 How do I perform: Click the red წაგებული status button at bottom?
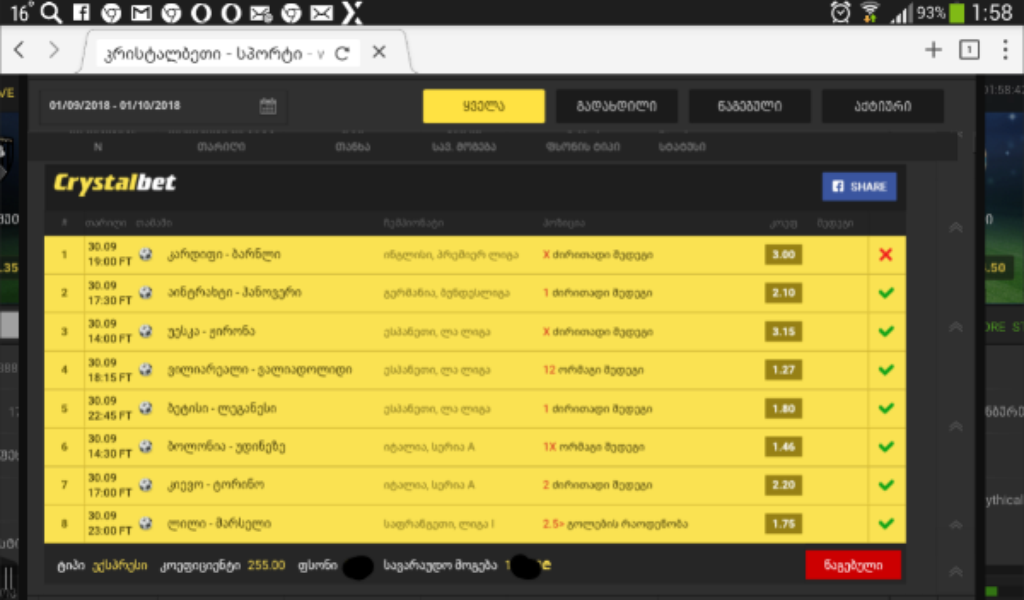pyautogui.click(x=853, y=565)
